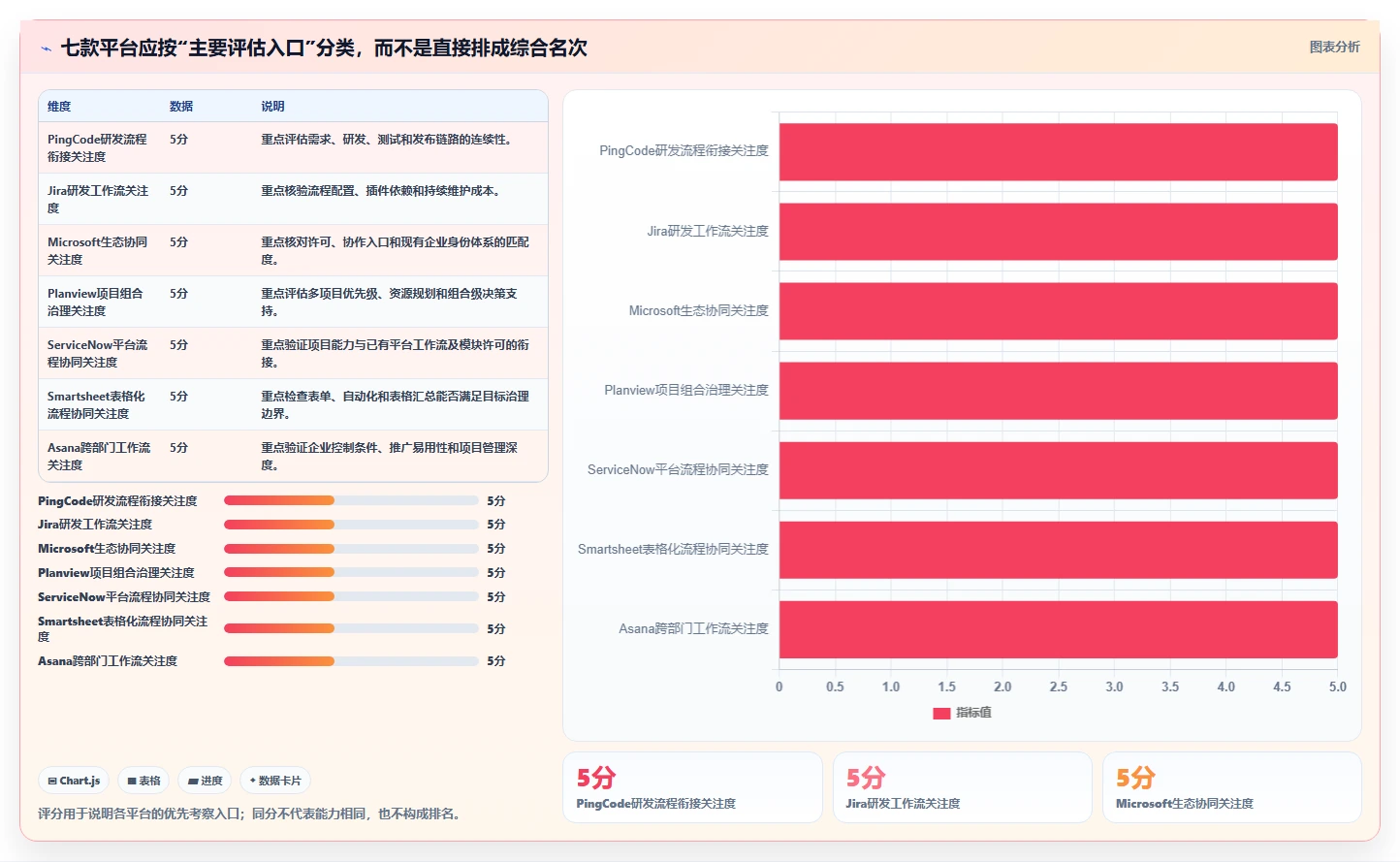Click the Smartsheet progress bar
Viewport: 1400px width, 862px height.
pos(351,628)
